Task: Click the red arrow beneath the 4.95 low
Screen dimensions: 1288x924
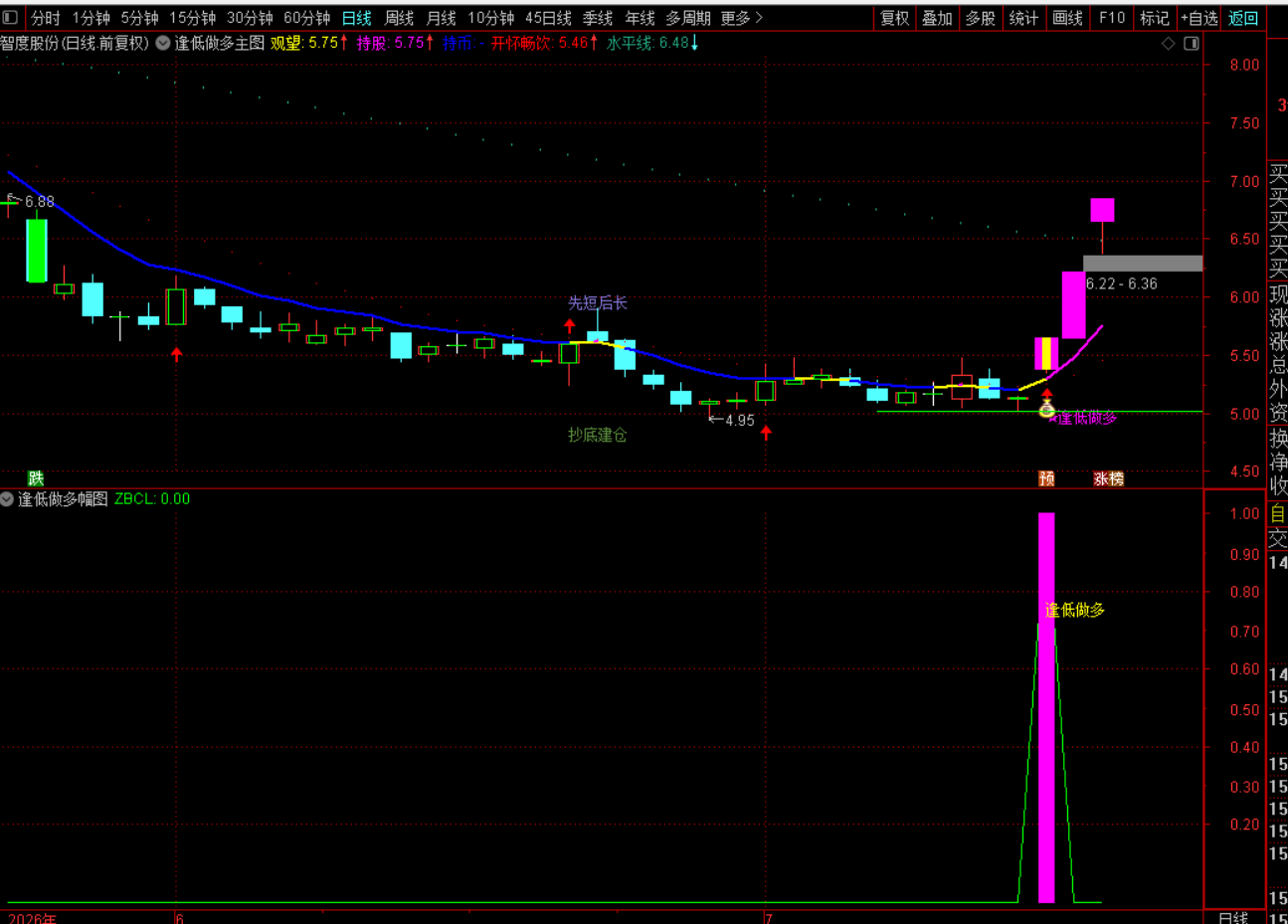Action: click(x=766, y=433)
